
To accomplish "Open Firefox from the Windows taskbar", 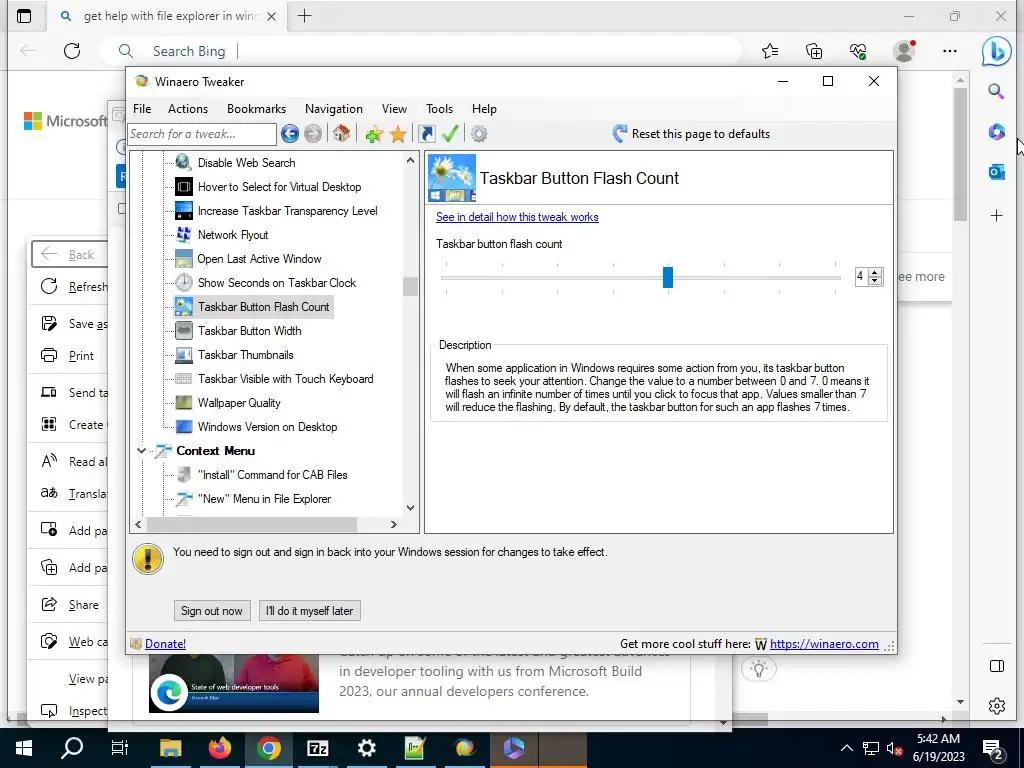I will coord(219,748).
